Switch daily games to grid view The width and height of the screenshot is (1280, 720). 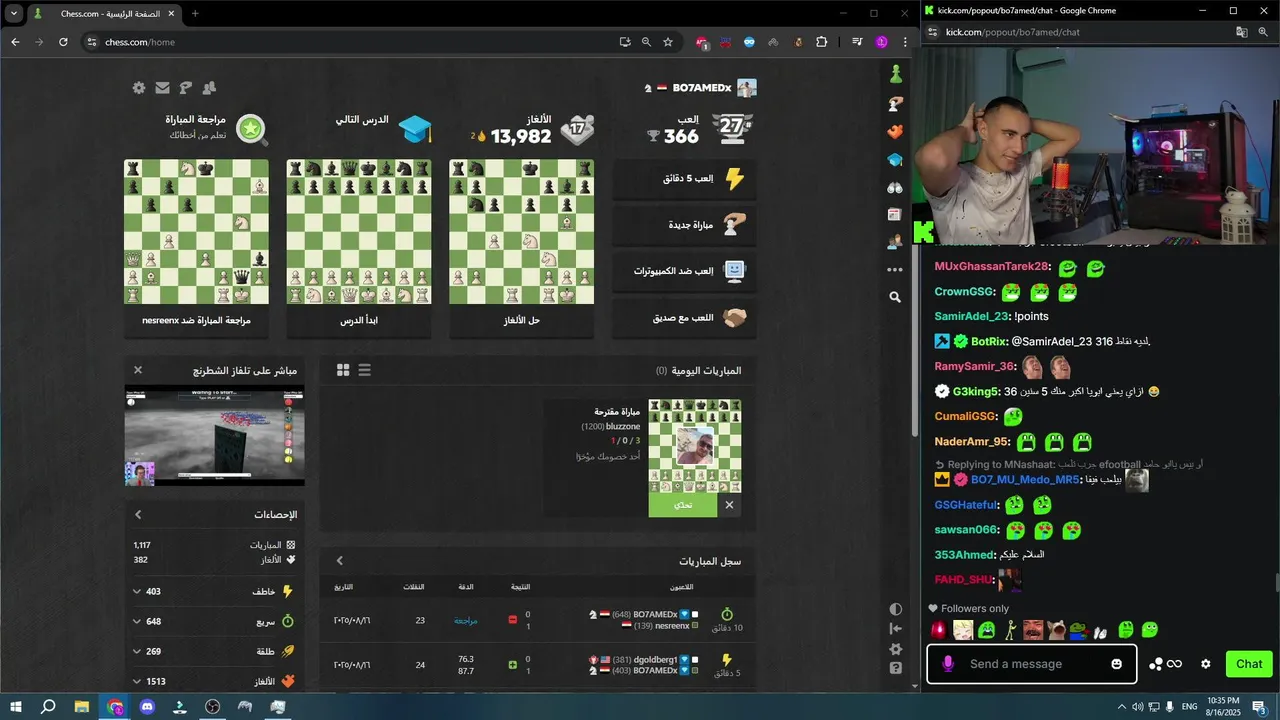coord(343,370)
